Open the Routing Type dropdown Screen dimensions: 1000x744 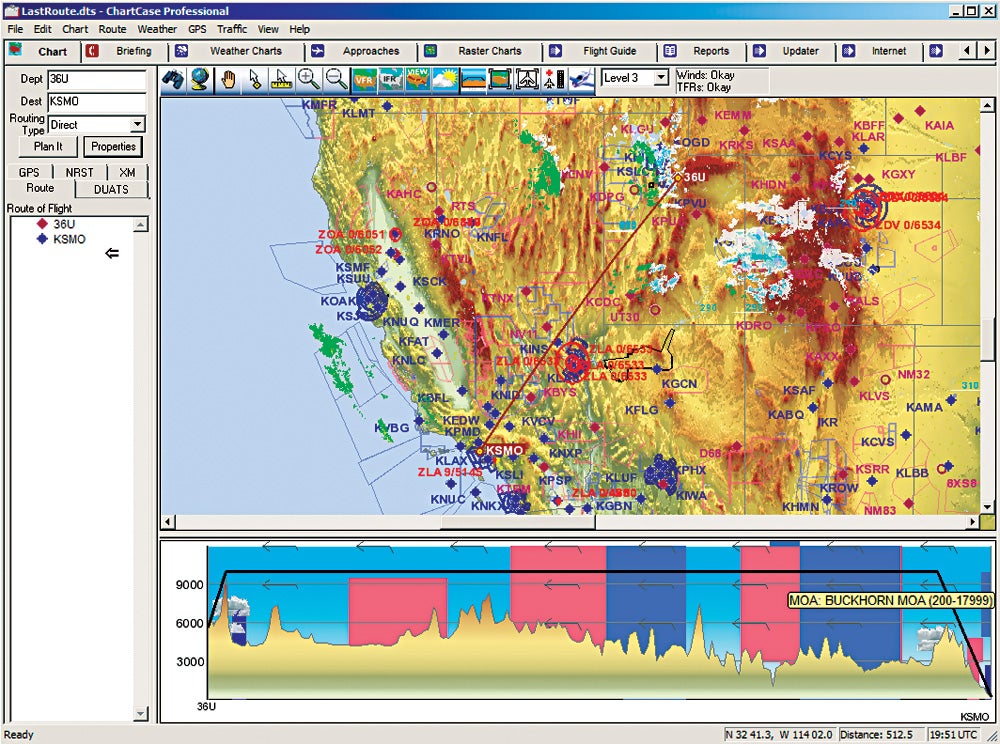pos(138,124)
